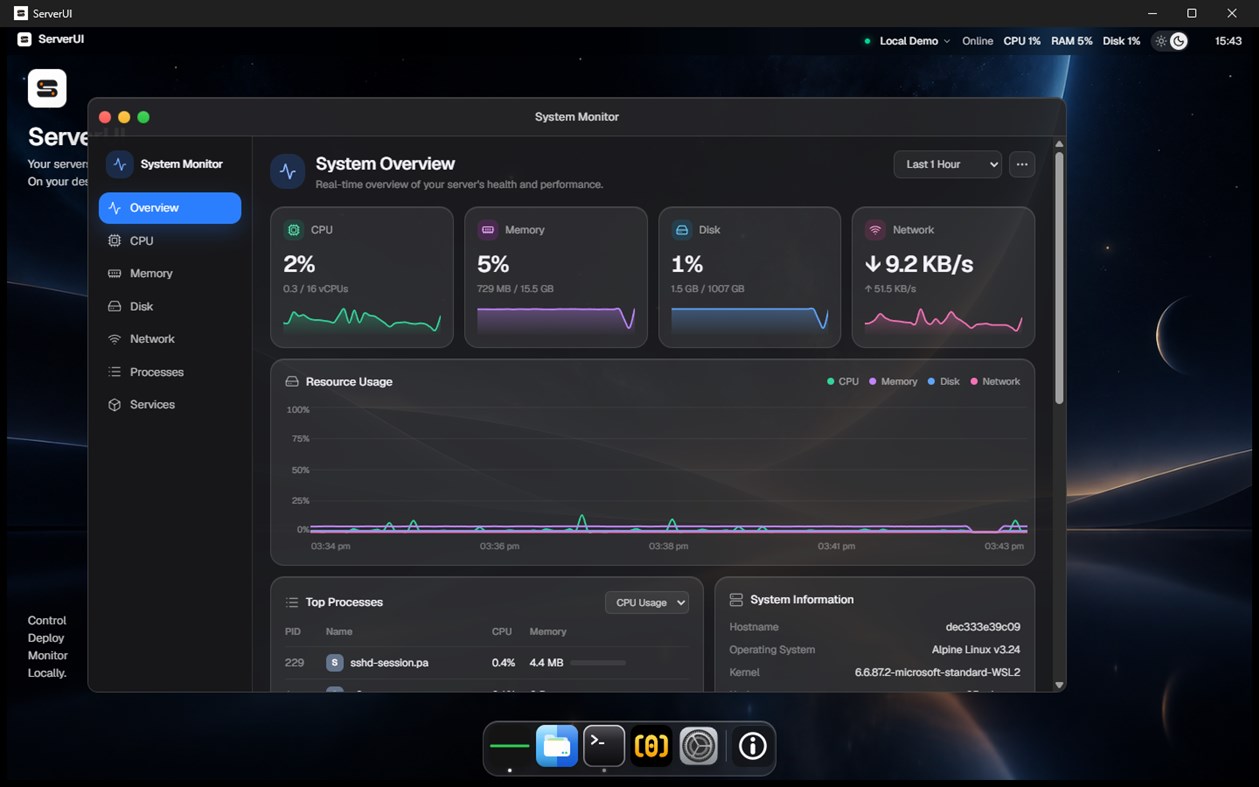Click the Memory sparkline chart
The width and height of the screenshot is (1259, 787).
pos(556,319)
